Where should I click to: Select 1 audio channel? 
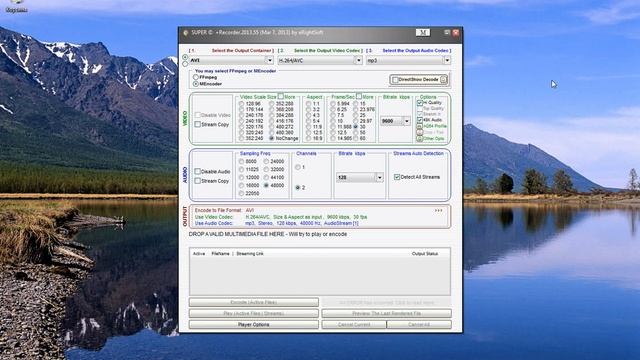(x=298, y=167)
